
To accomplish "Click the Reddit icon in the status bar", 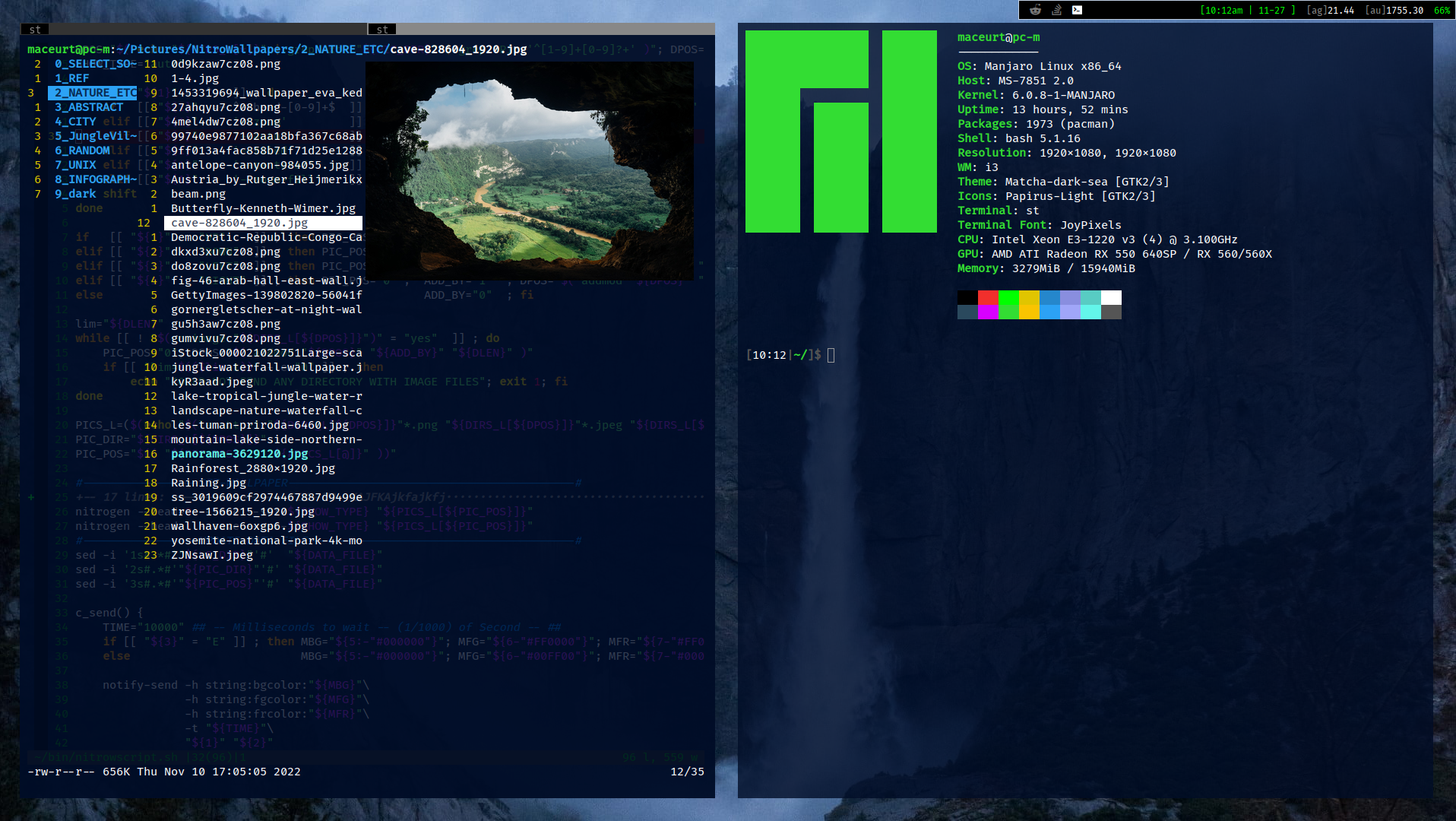I will (x=1035, y=10).
